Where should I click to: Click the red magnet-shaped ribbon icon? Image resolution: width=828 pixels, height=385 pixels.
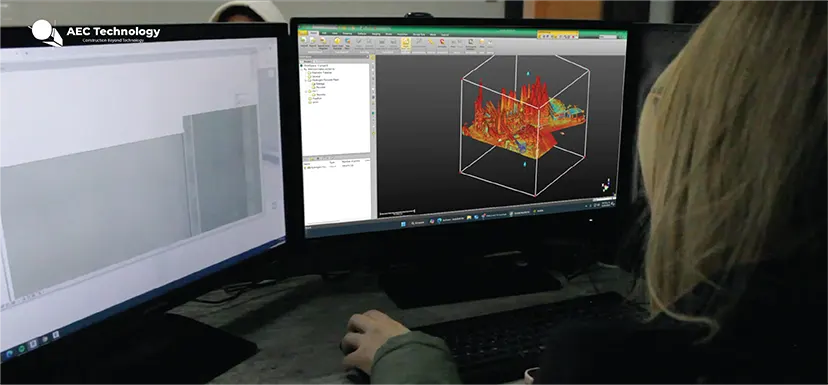coord(442,41)
